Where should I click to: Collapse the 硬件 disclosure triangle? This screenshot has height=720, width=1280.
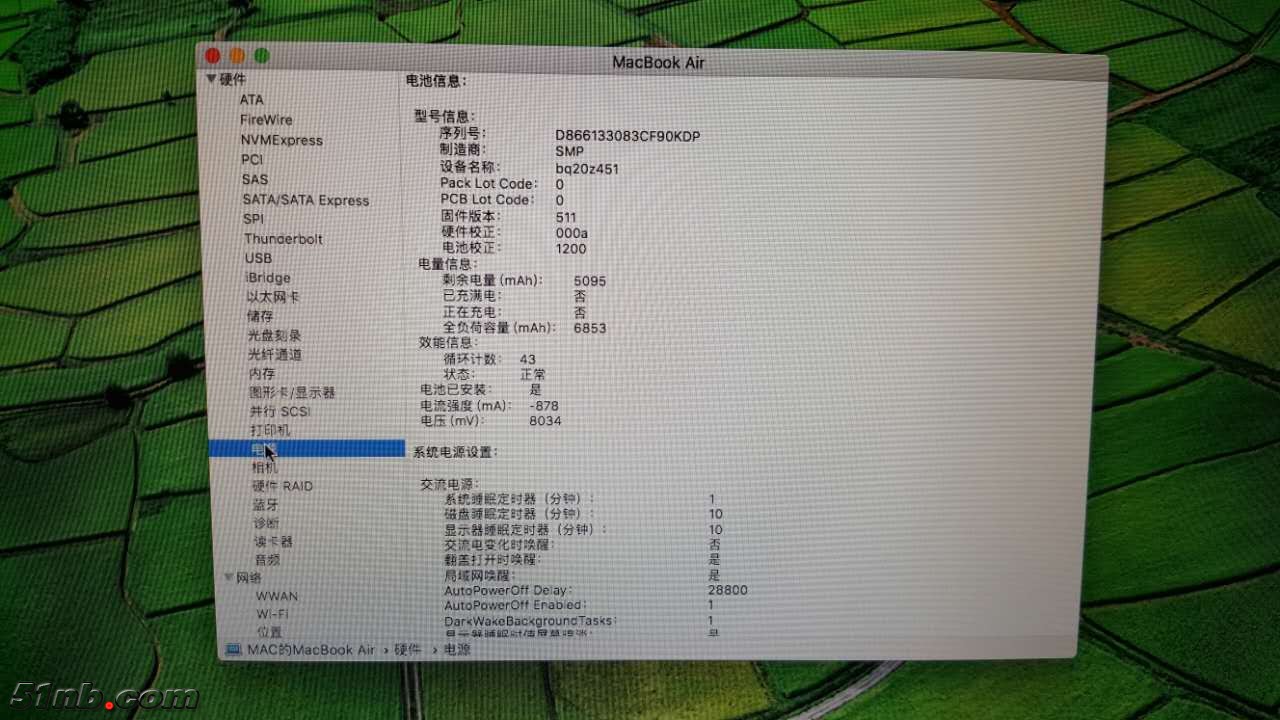211,78
